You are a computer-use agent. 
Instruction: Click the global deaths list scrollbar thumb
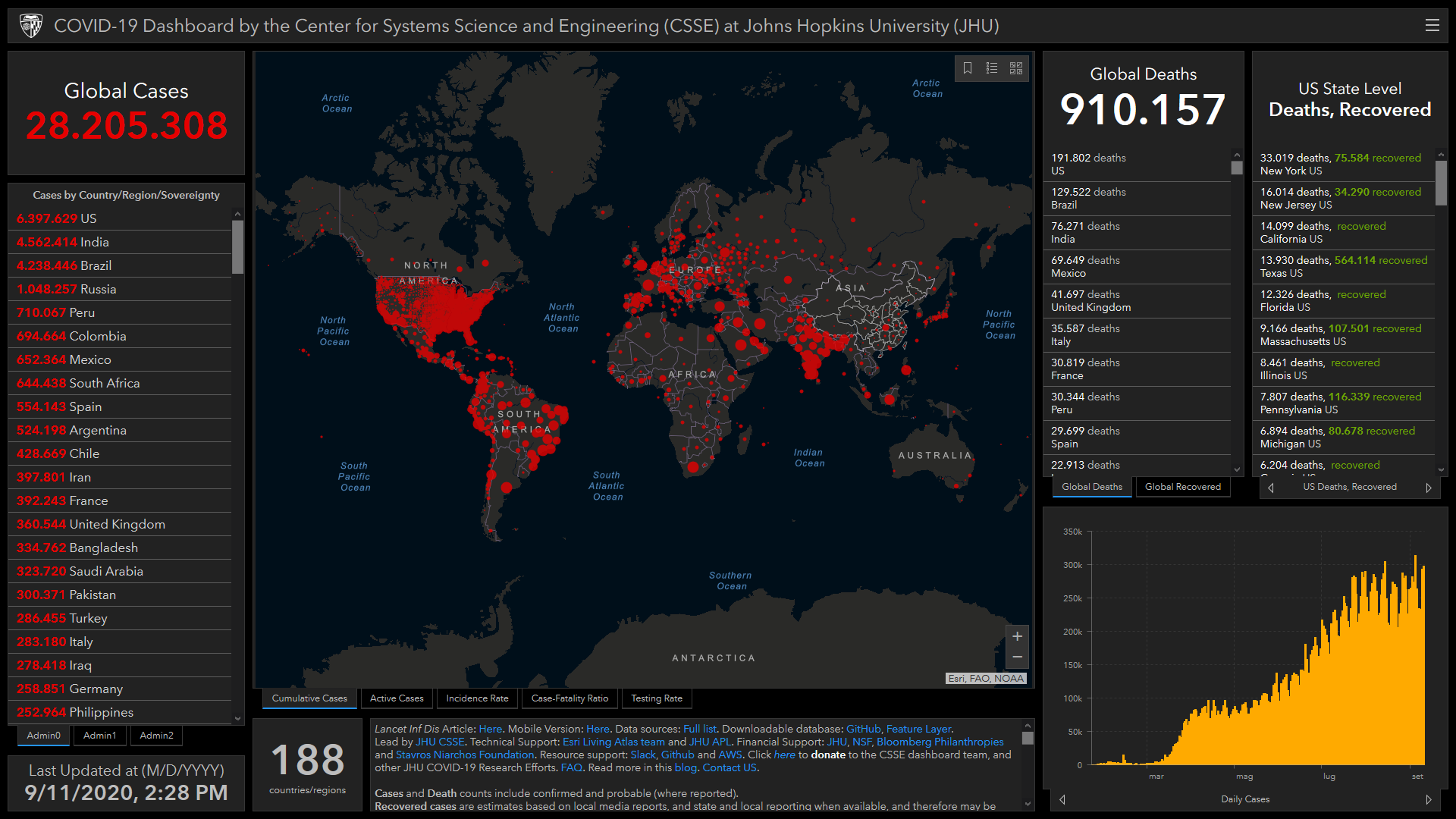tap(1237, 168)
